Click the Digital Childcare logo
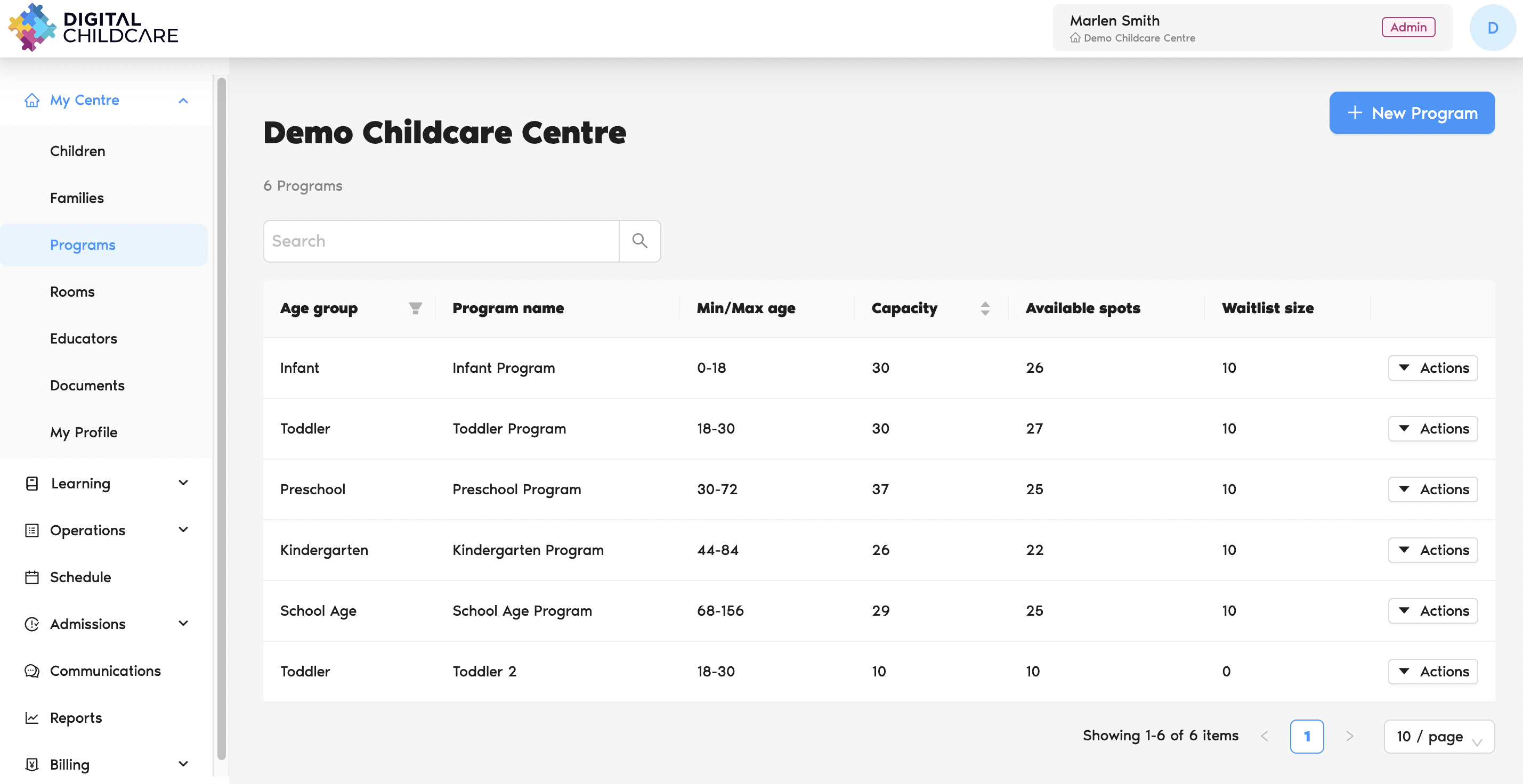This screenshot has width=1523, height=784. coord(93,28)
